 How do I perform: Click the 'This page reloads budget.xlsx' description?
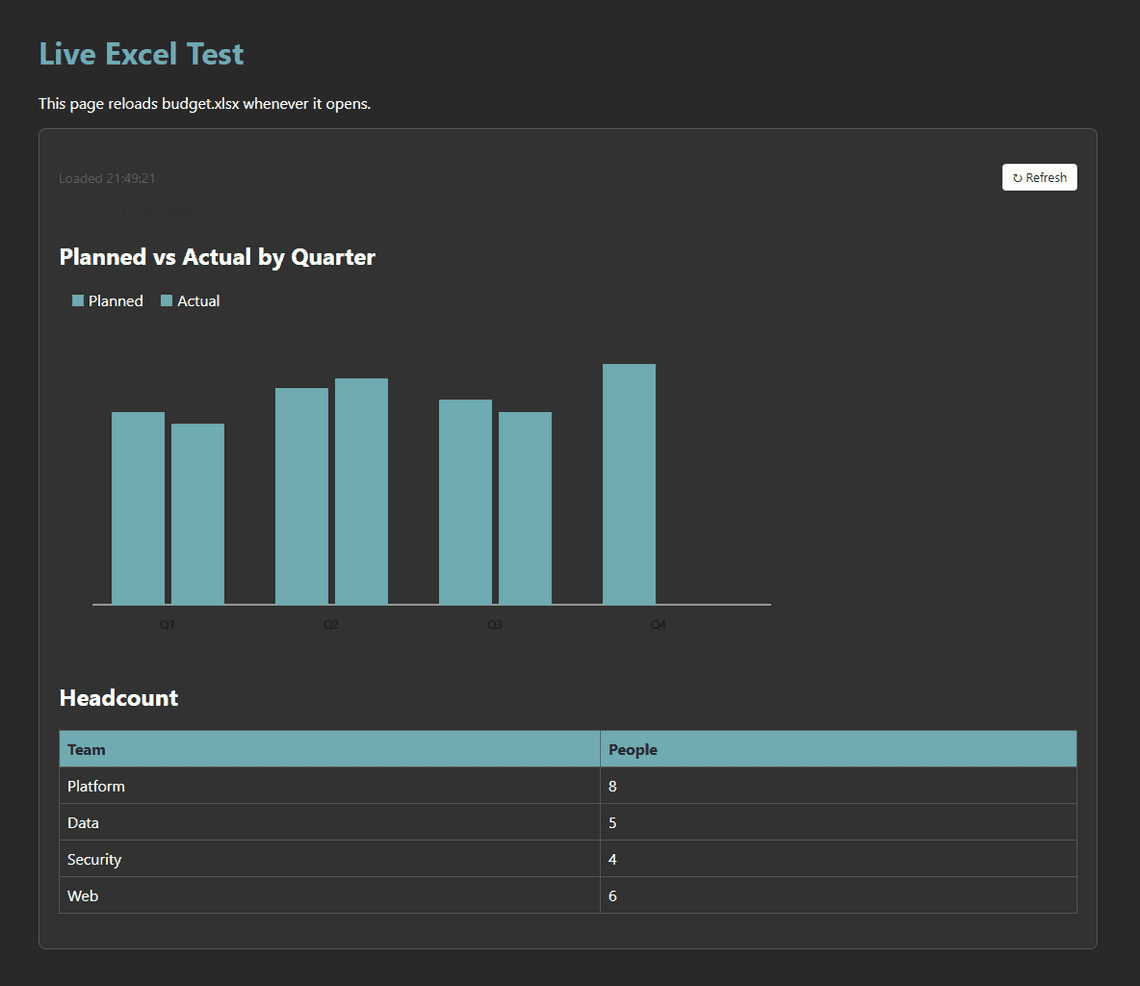pos(204,103)
